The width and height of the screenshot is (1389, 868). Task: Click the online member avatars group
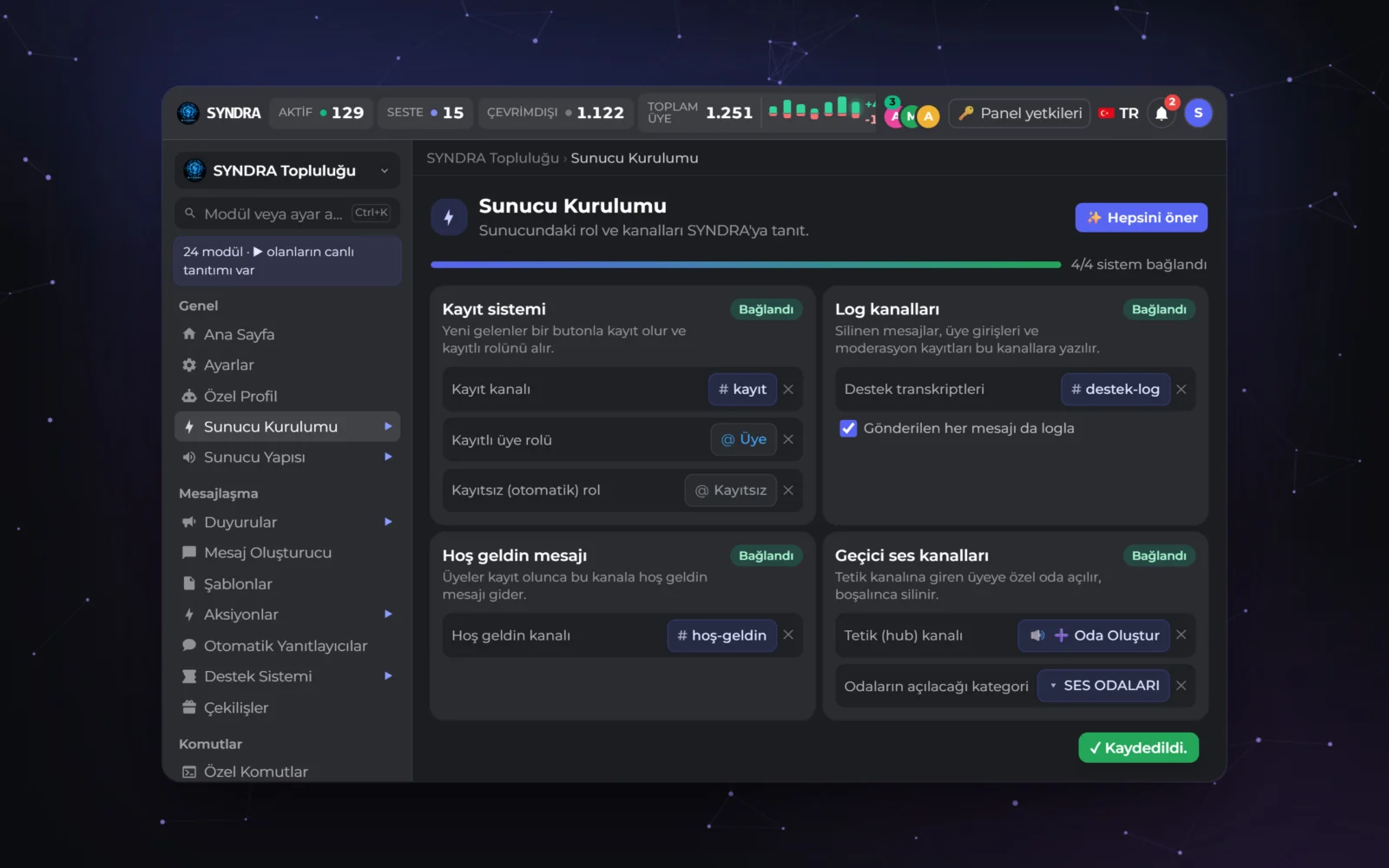point(912,114)
